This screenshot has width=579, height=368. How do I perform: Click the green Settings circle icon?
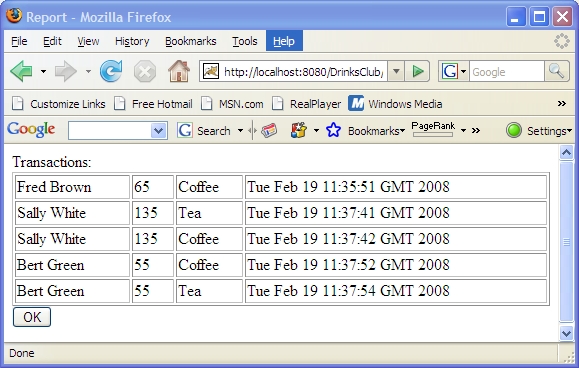pyautogui.click(x=514, y=130)
